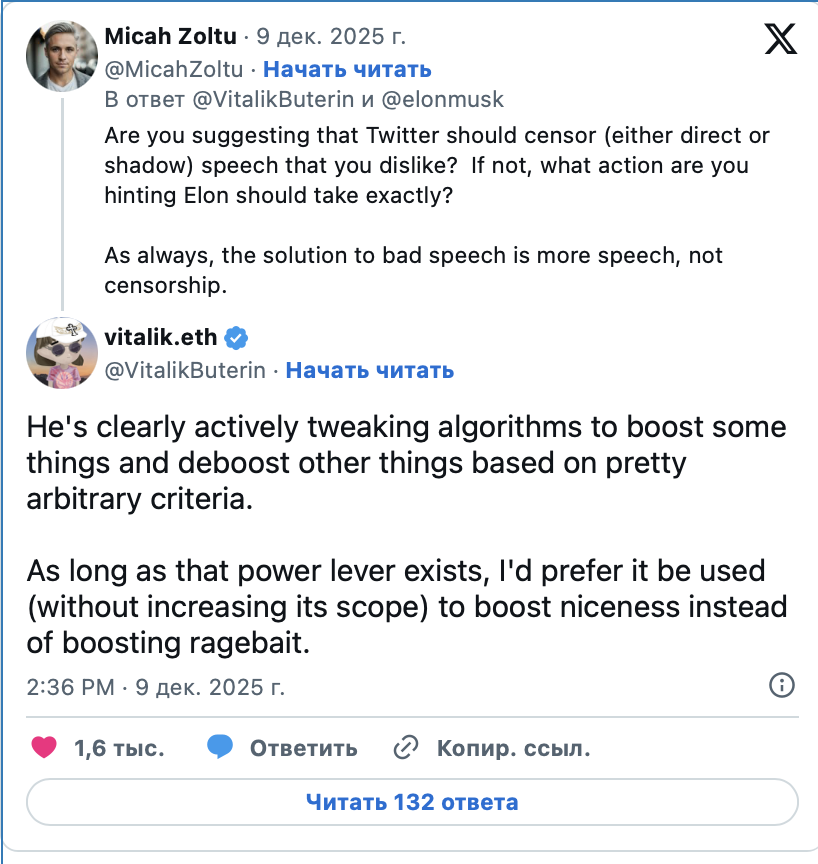The image size is (818, 864).
Task: Click the @MicahZoltu handle
Action: [x=173, y=69]
